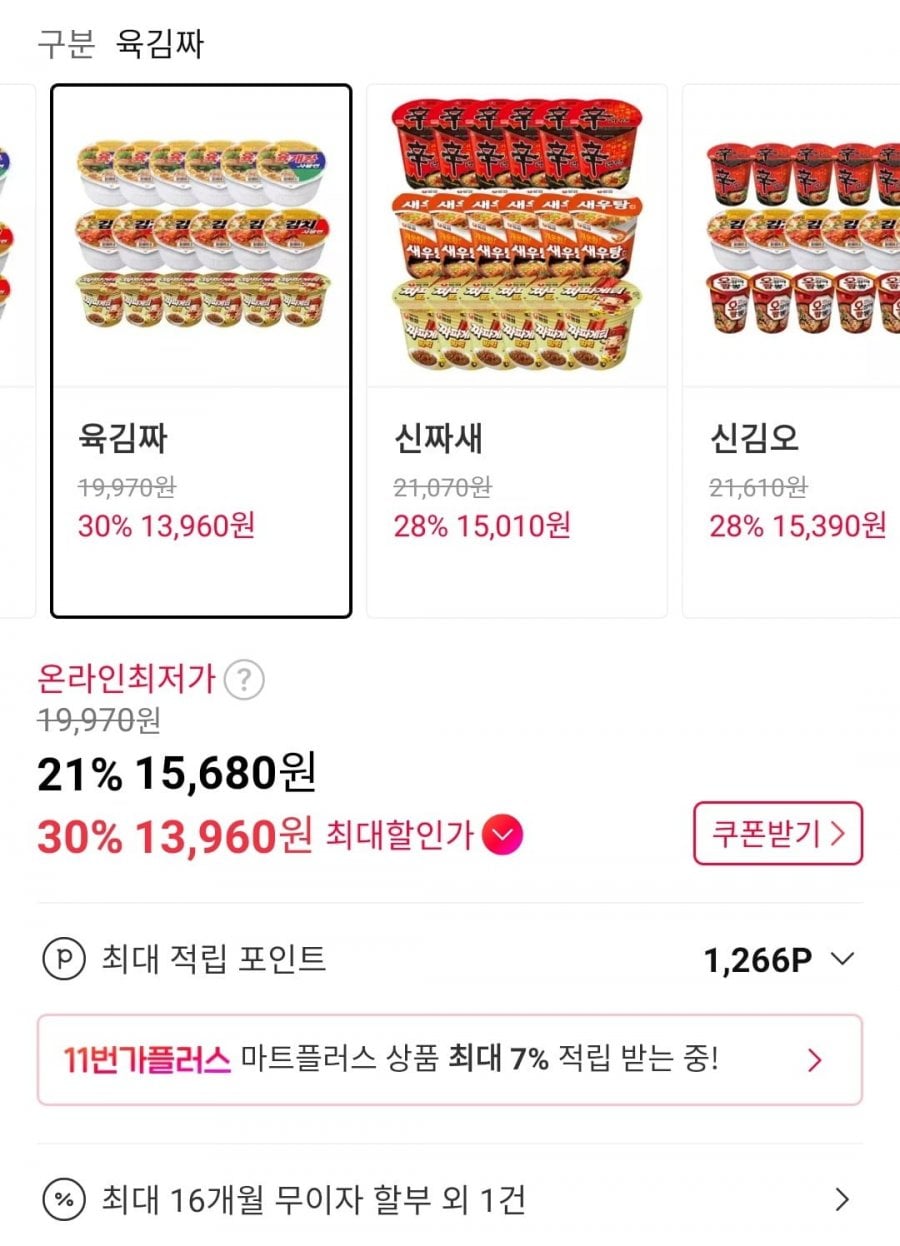The height and width of the screenshot is (1246, 900).
Task: Tap the 최대 16개월 무이자 할부 text
Action: 313,1199
